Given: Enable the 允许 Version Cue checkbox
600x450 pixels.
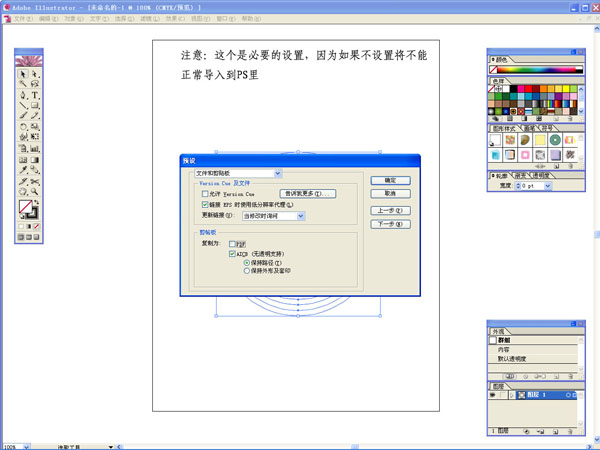Looking at the screenshot, I should pos(205,193).
